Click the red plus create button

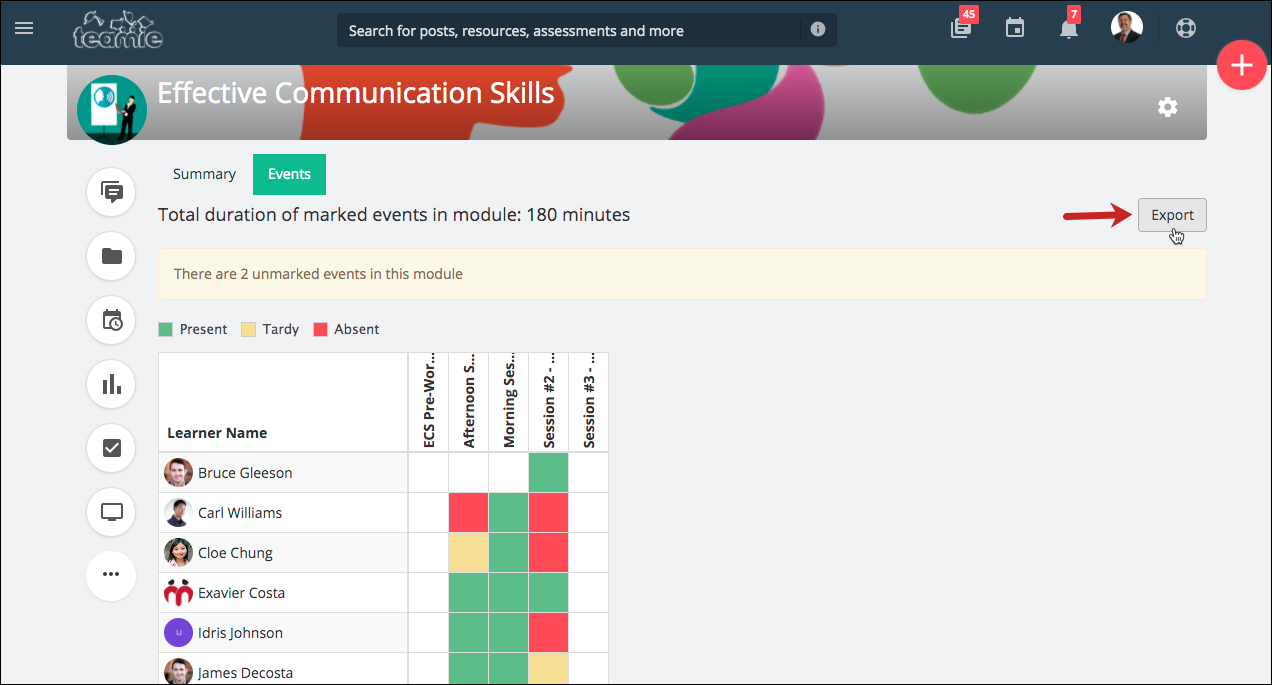pyautogui.click(x=1242, y=66)
